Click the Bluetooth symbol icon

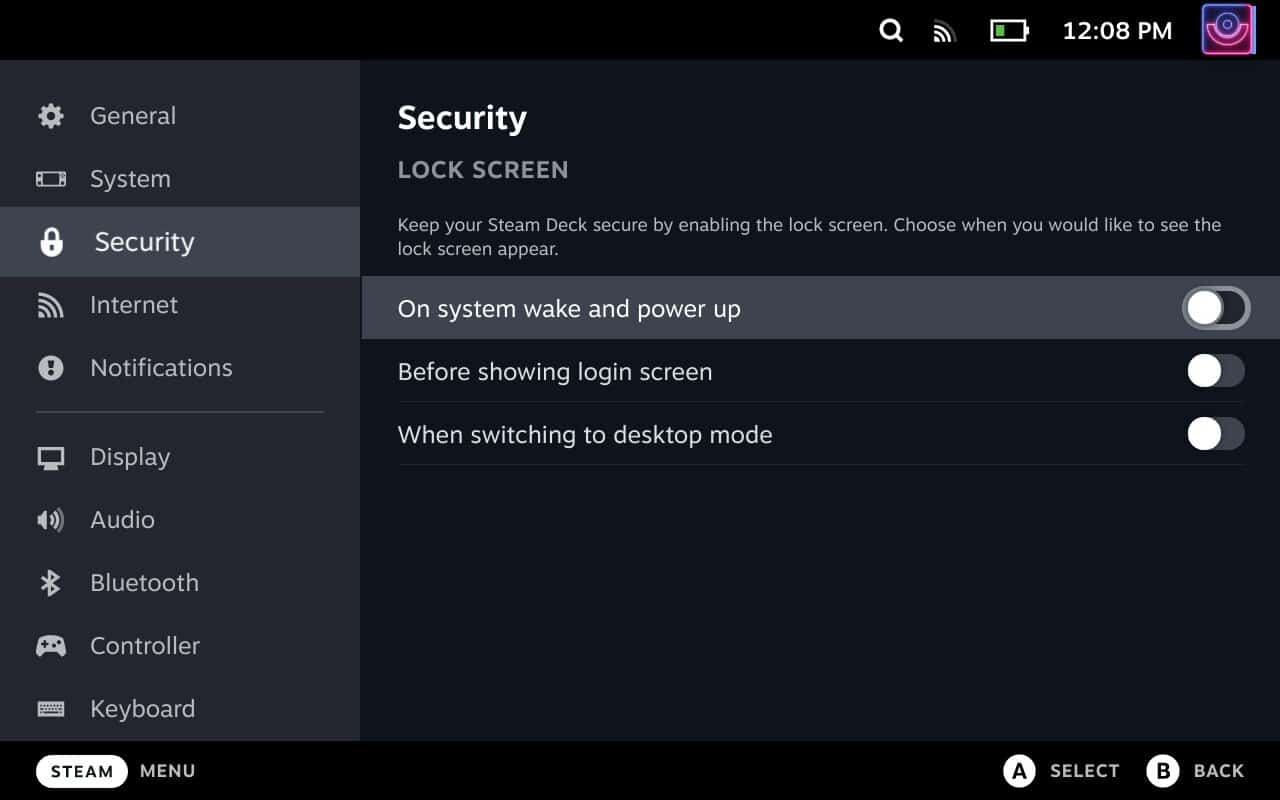click(50, 583)
